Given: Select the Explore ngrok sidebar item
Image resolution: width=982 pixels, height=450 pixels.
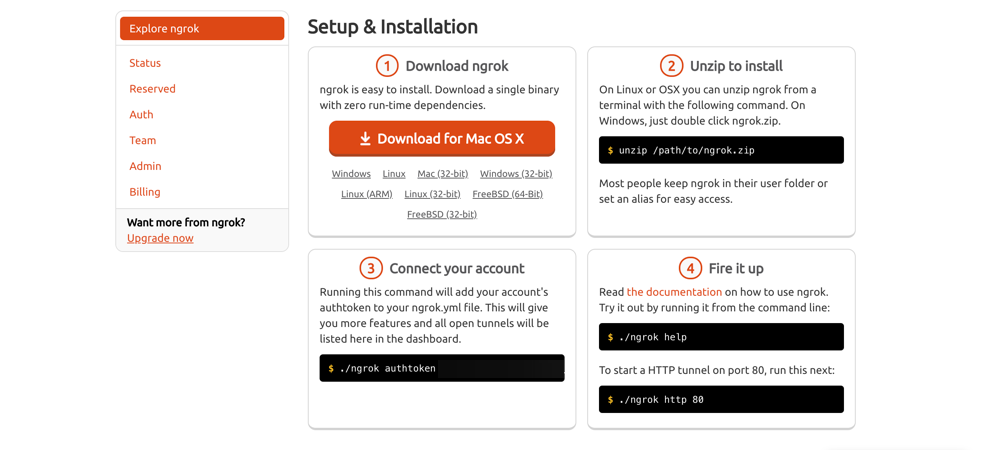Looking at the screenshot, I should (202, 29).
